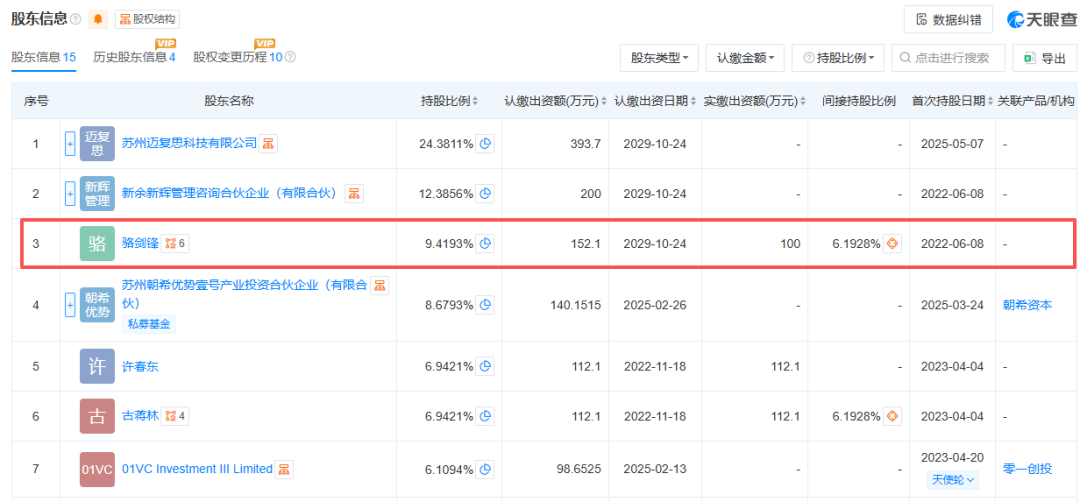Click the 导出 export button
The image size is (1080, 502).
tap(1044, 58)
